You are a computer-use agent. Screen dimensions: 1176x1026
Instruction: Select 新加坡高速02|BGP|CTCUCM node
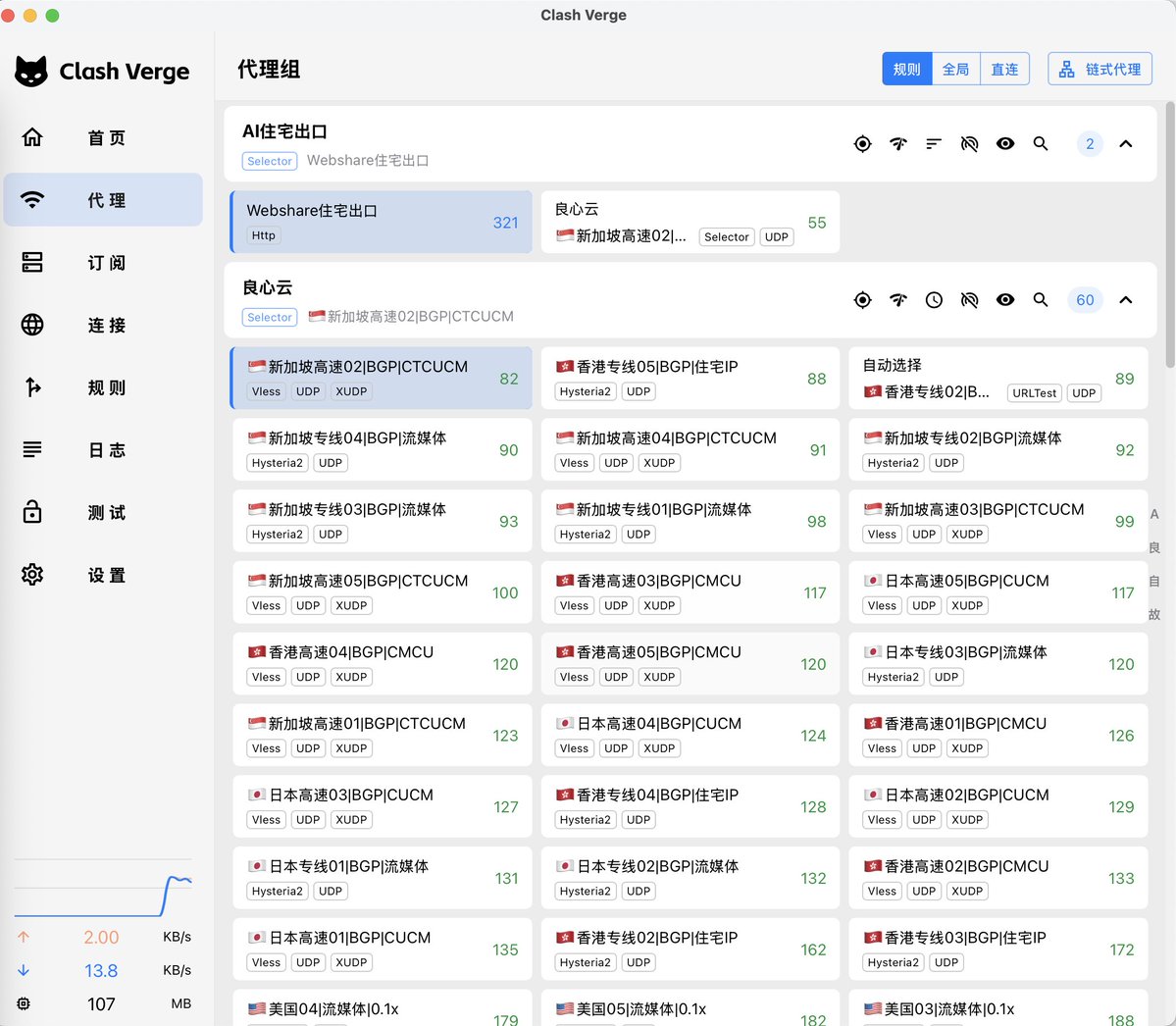[x=381, y=378]
